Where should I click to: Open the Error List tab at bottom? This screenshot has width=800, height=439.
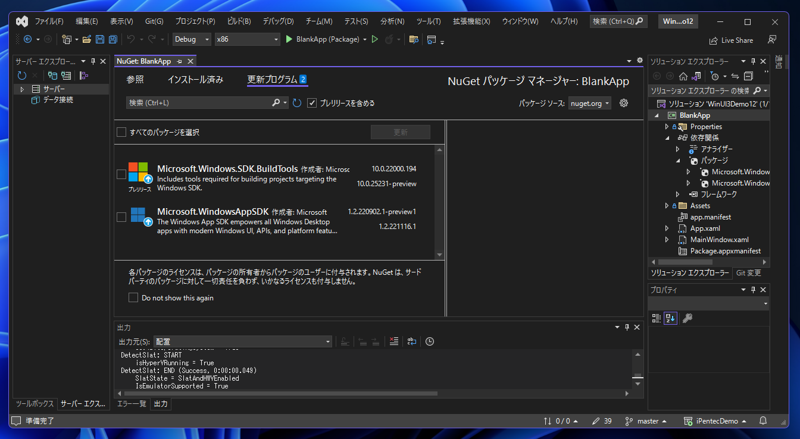132,404
